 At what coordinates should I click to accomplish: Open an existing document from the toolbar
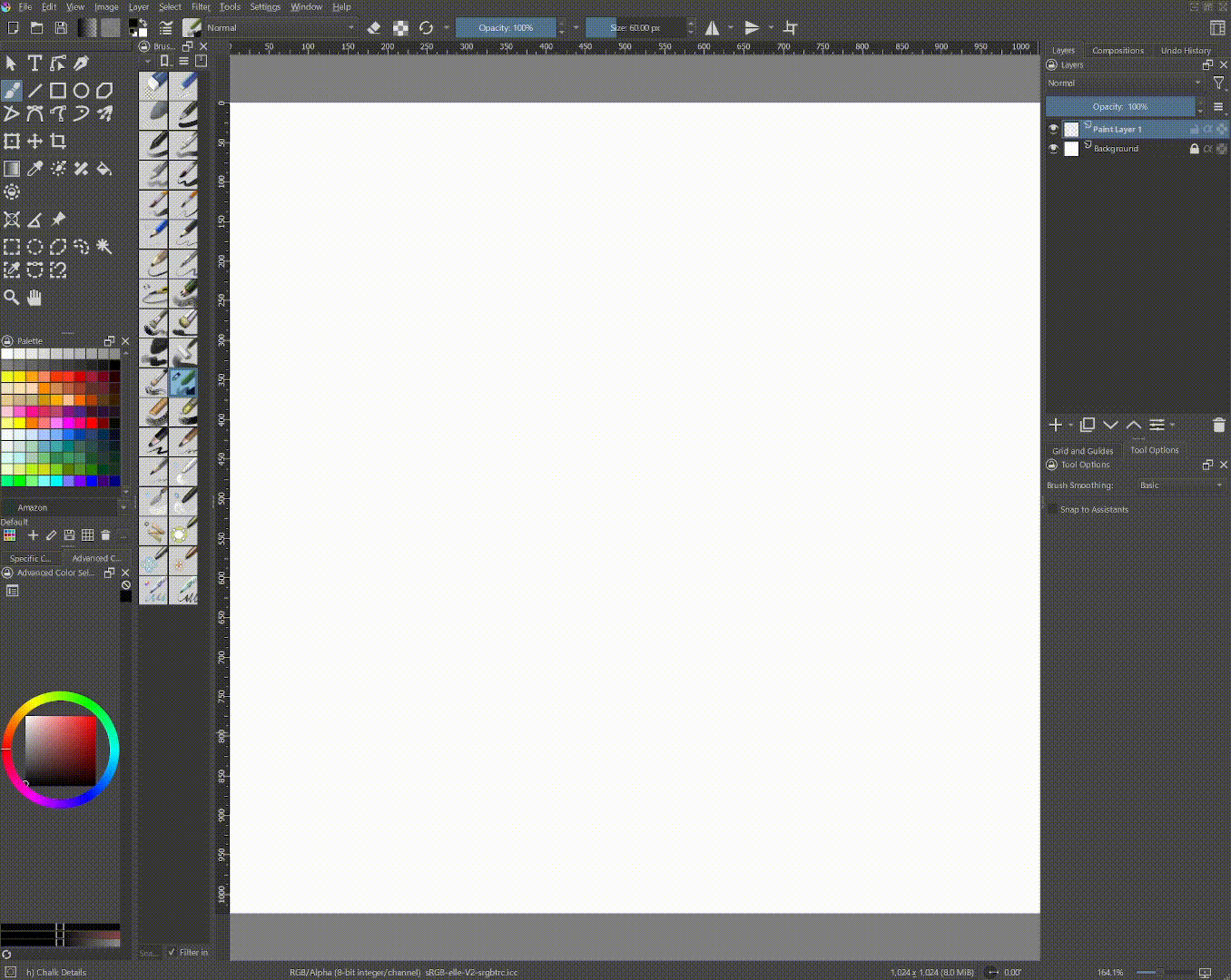(36, 28)
